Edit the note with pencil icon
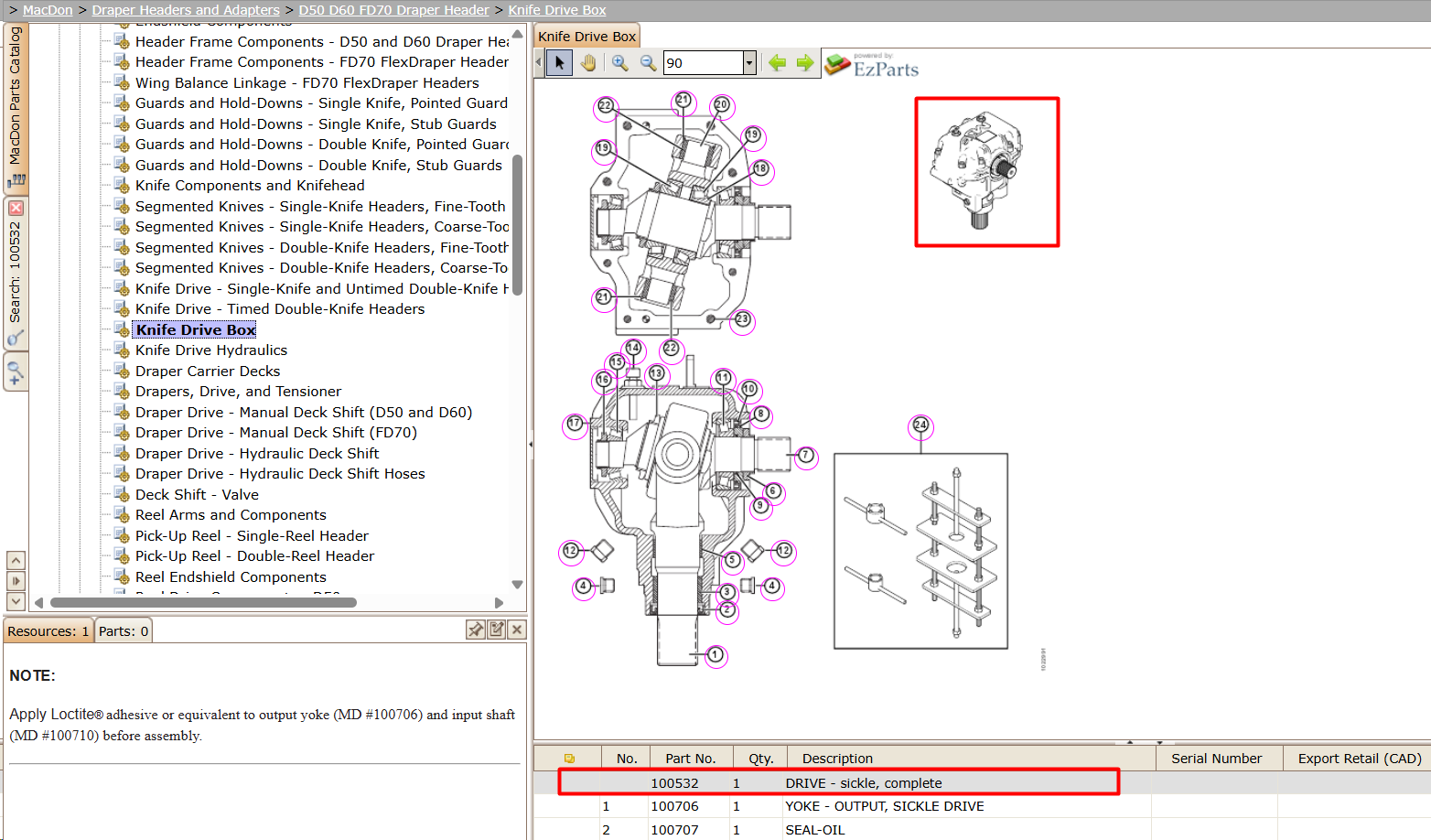Viewport: 1431px width, 840px height. coord(496,630)
